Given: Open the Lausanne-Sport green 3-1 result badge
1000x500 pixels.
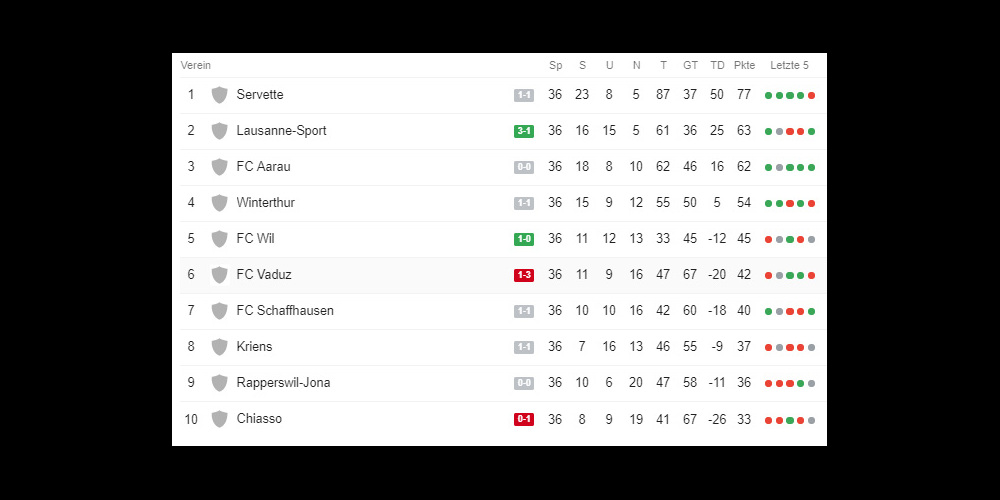Looking at the screenshot, I should click(524, 131).
